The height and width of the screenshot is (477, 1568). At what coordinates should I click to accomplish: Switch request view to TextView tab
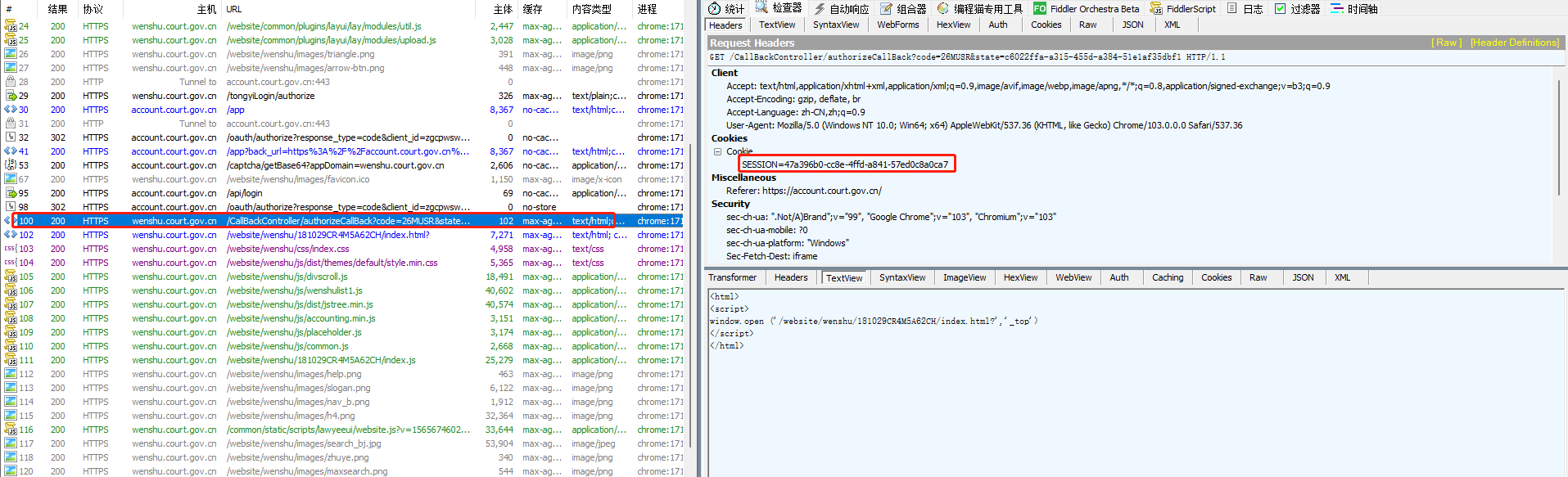pyautogui.click(x=777, y=25)
